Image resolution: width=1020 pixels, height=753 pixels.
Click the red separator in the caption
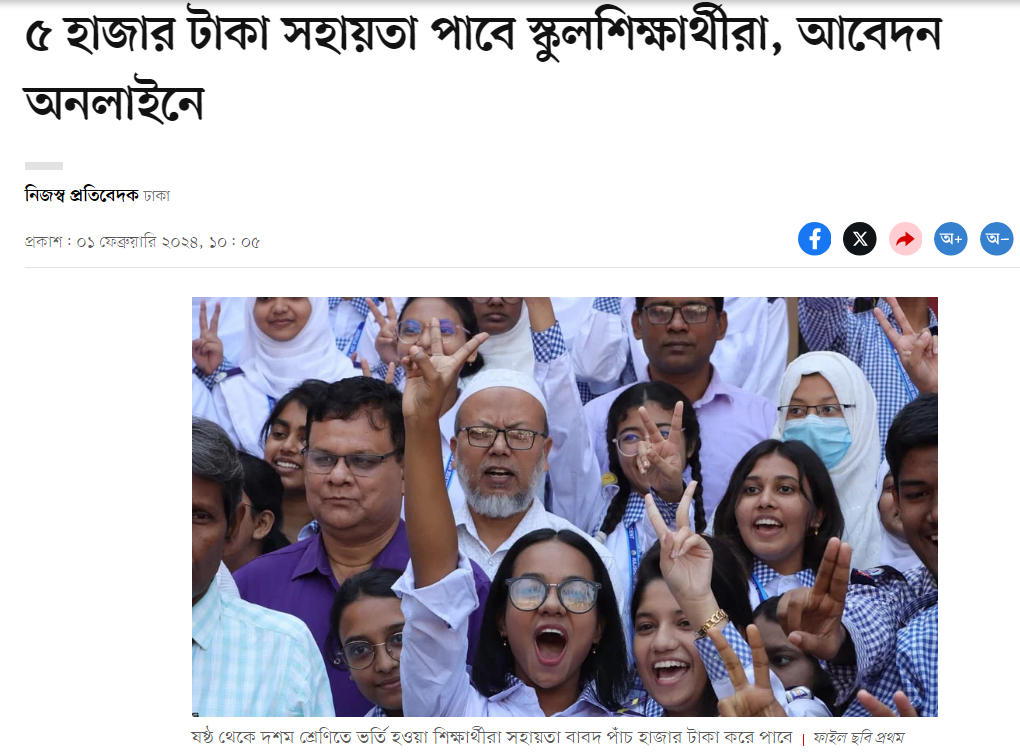[x=803, y=739]
